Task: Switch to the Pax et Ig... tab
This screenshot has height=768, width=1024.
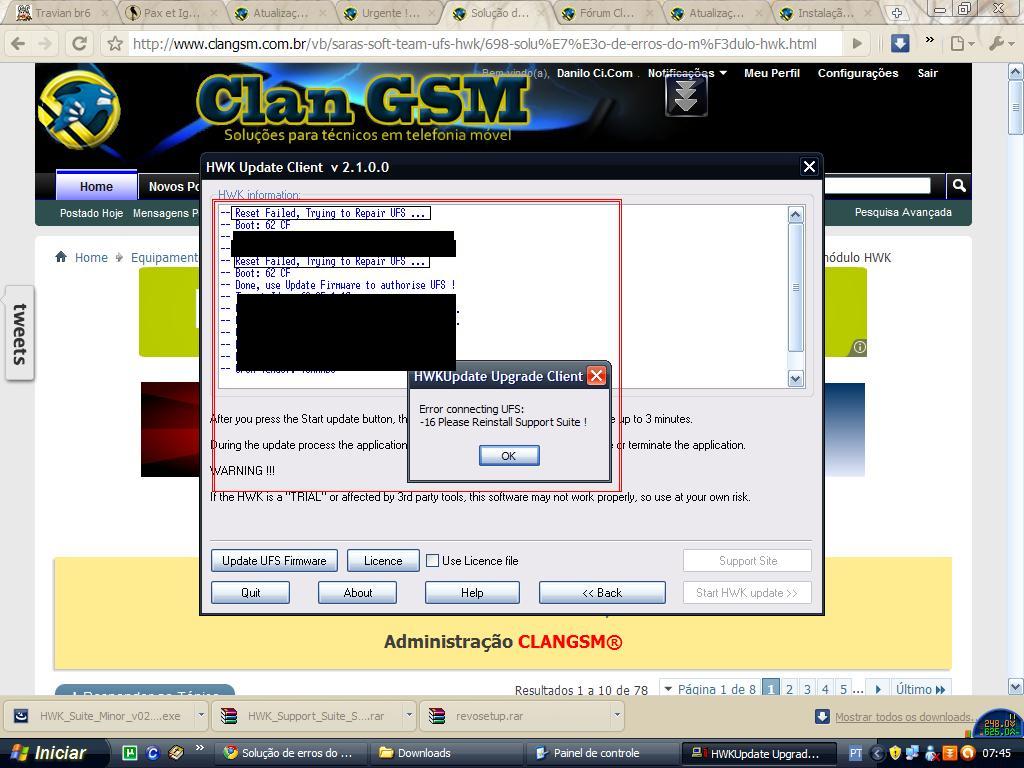Action: 170,12
